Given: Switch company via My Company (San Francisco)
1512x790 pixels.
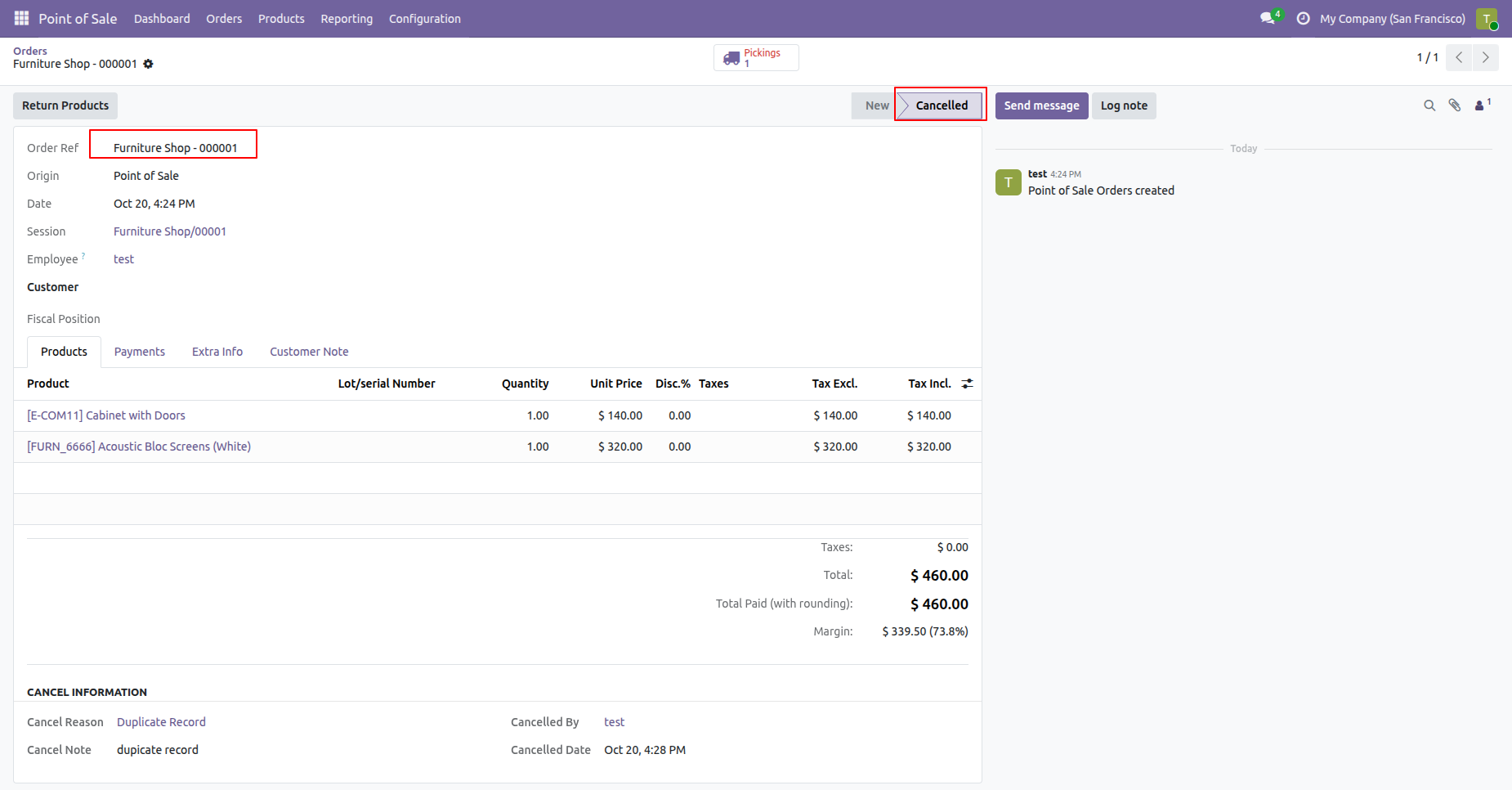Looking at the screenshot, I should [1393, 19].
